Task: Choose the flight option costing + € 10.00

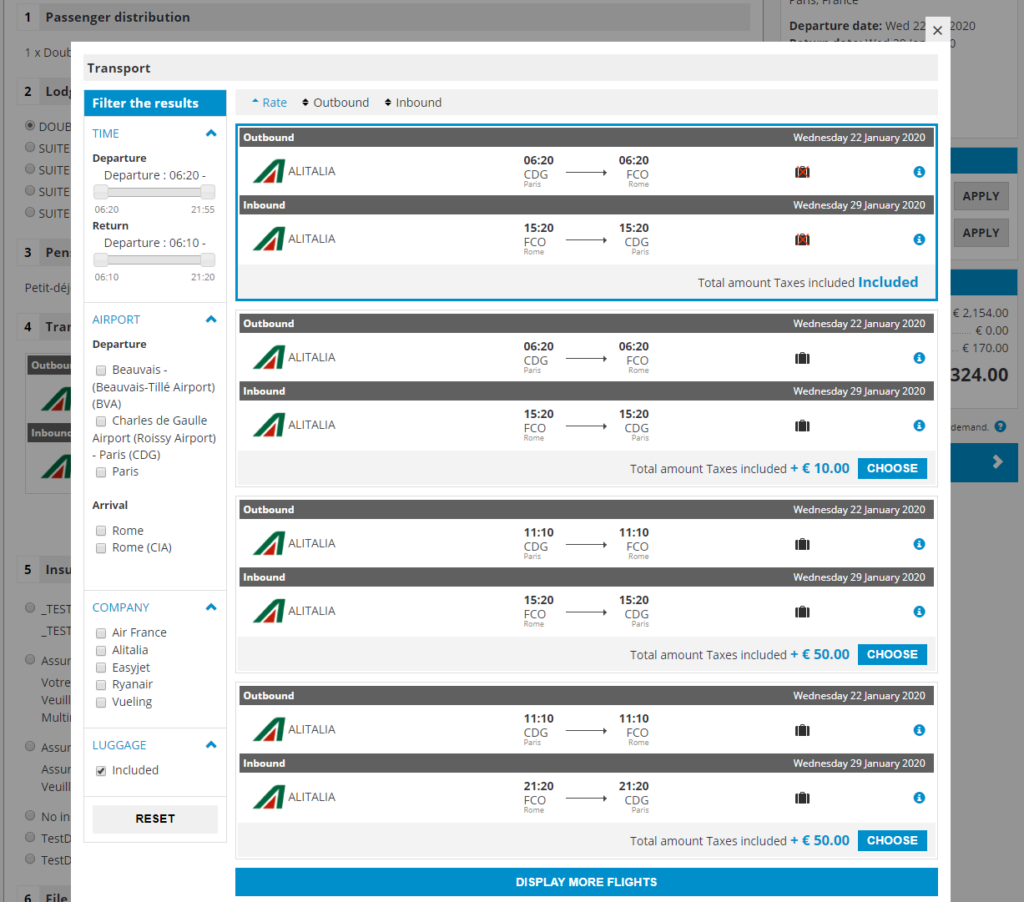Action: 892,468
